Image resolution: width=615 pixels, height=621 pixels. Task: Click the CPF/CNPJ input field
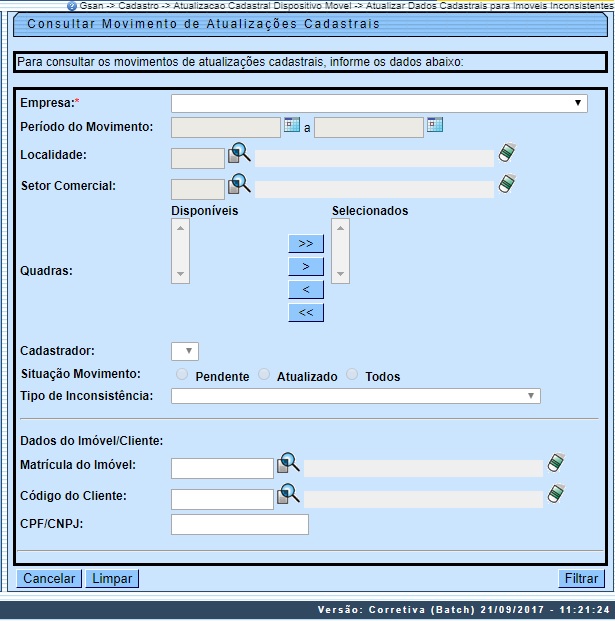point(240,524)
